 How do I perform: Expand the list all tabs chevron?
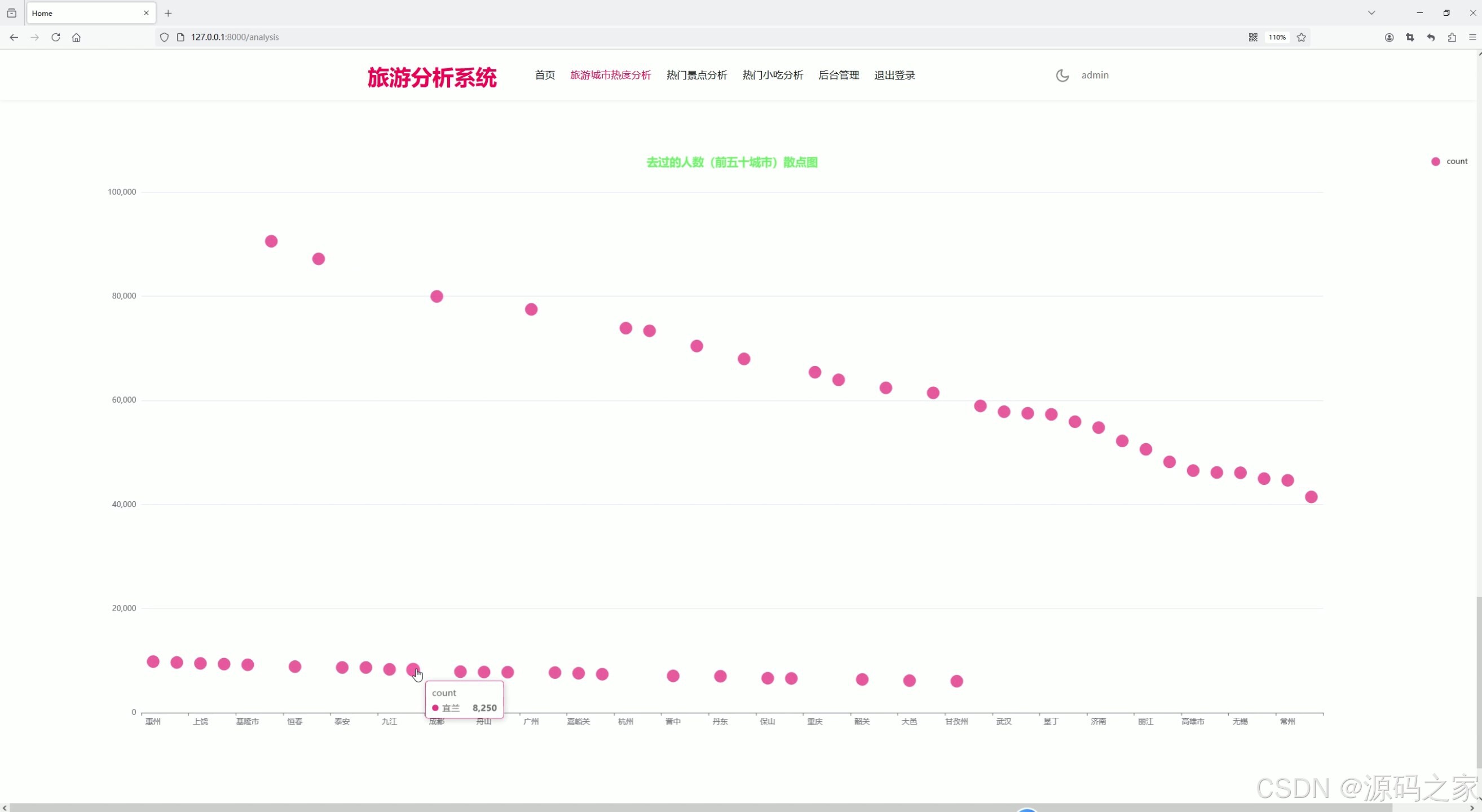(x=1371, y=12)
